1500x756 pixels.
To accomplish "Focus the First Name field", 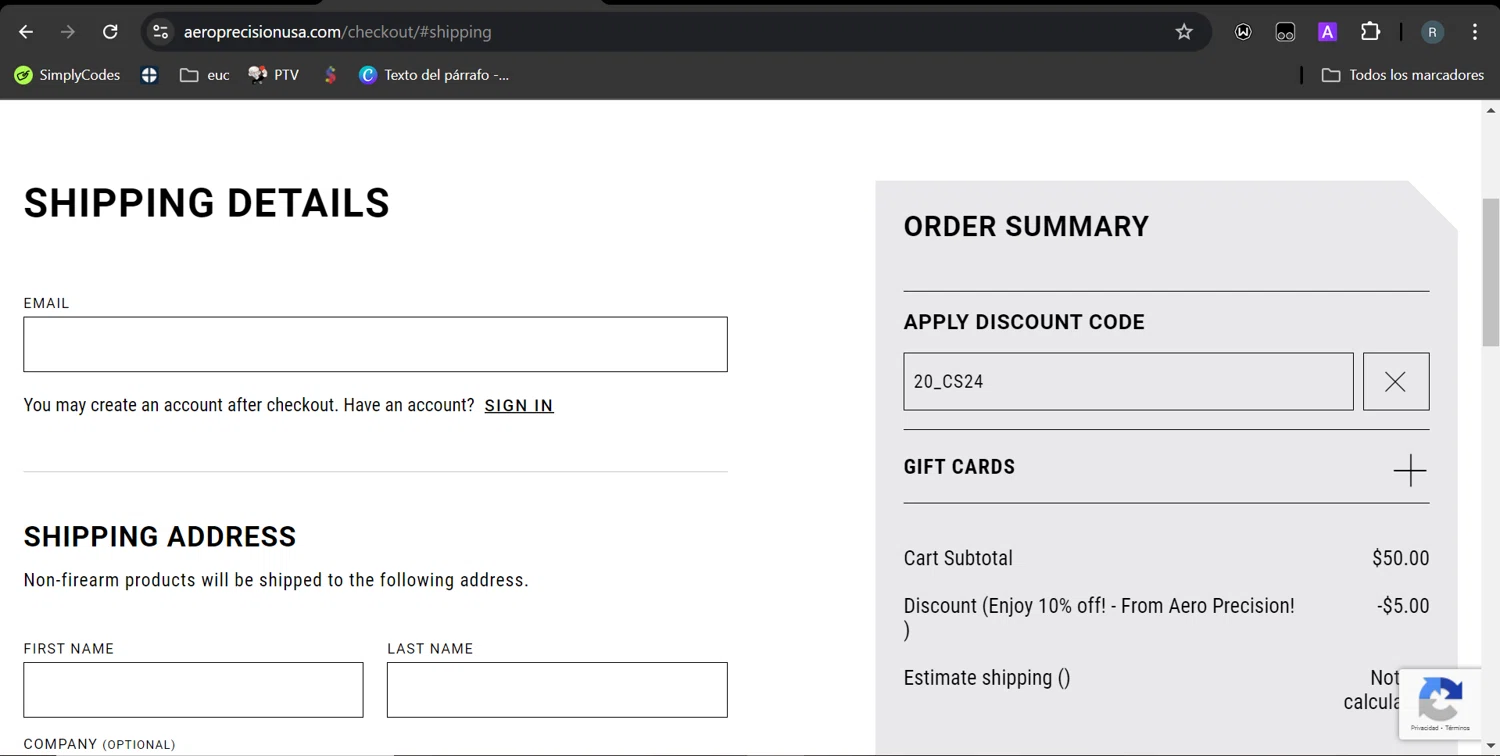I will (x=193, y=689).
